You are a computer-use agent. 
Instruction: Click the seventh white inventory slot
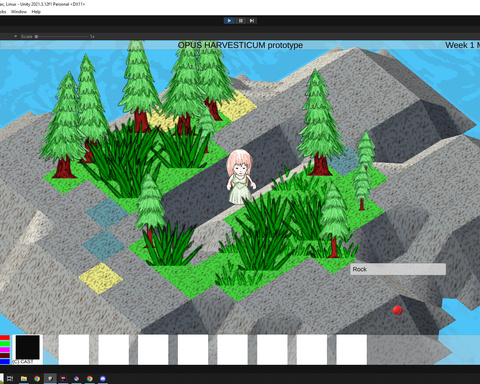(x=312, y=350)
